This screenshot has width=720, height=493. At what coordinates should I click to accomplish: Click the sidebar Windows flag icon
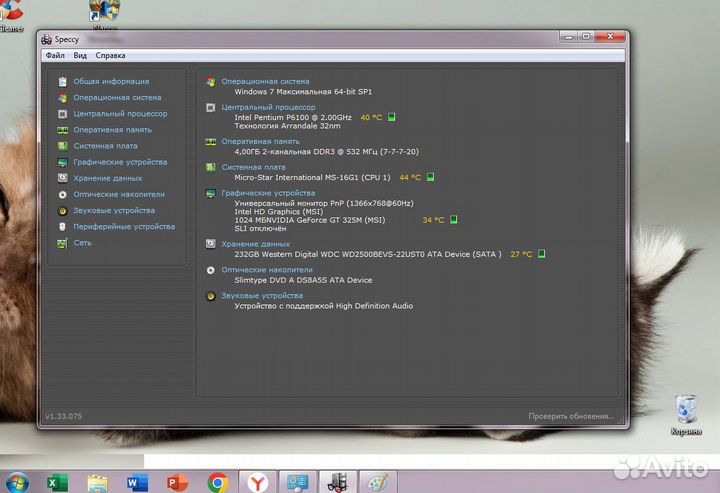62,98
